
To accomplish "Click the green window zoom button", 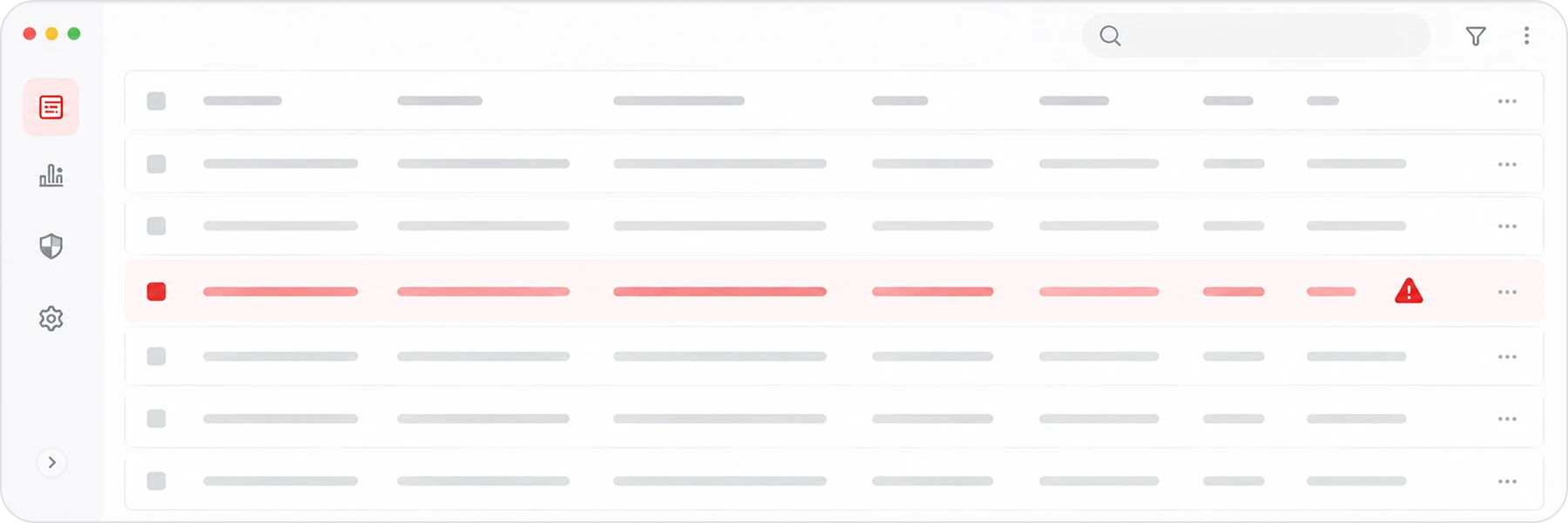I will 74,33.
